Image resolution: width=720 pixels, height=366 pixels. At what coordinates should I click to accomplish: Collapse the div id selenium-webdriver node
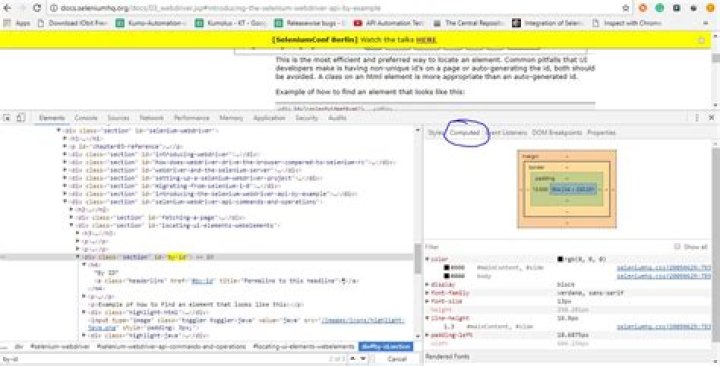(59, 130)
